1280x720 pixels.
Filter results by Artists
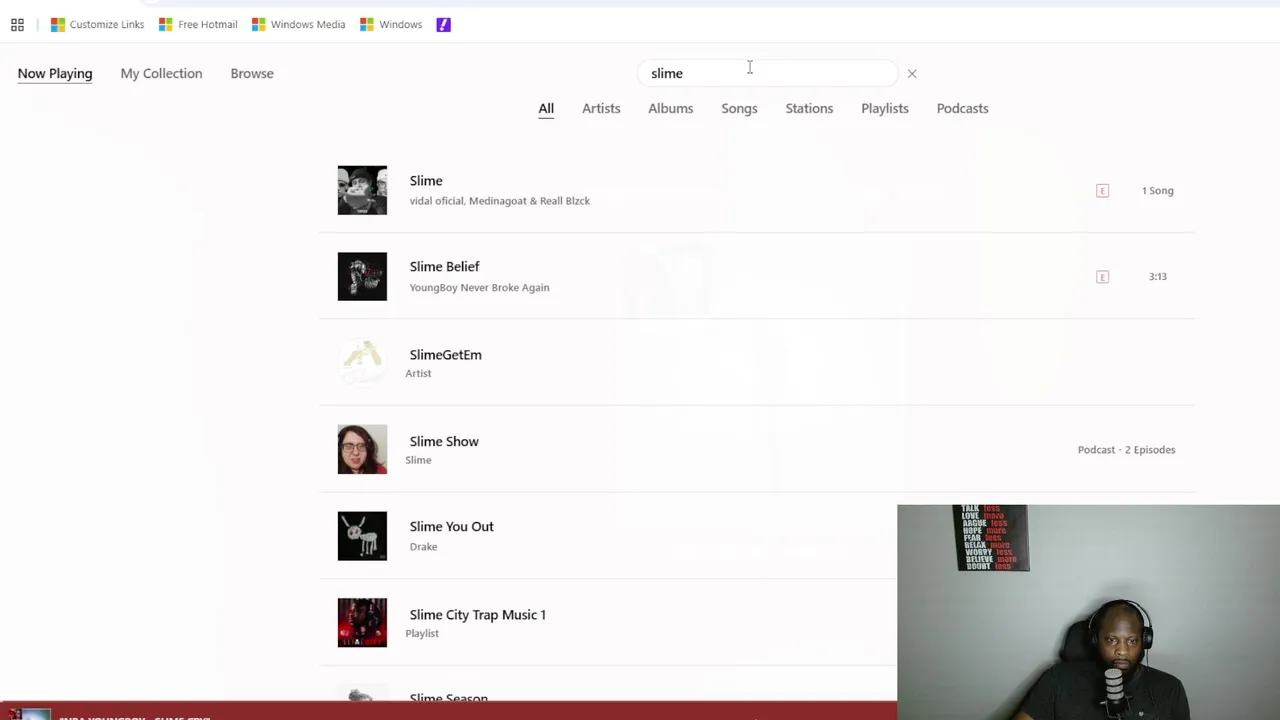(601, 109)
